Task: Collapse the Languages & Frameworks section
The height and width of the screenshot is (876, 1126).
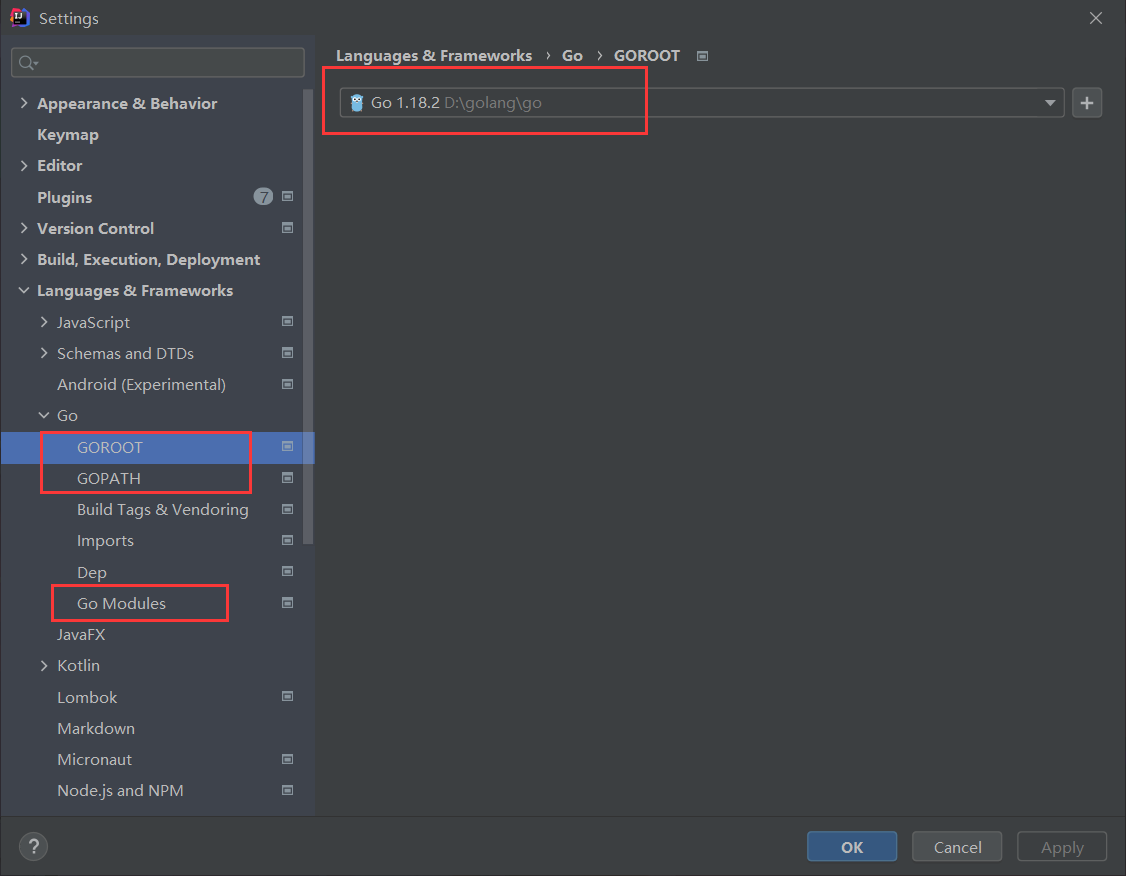Action: click(24, 291)
